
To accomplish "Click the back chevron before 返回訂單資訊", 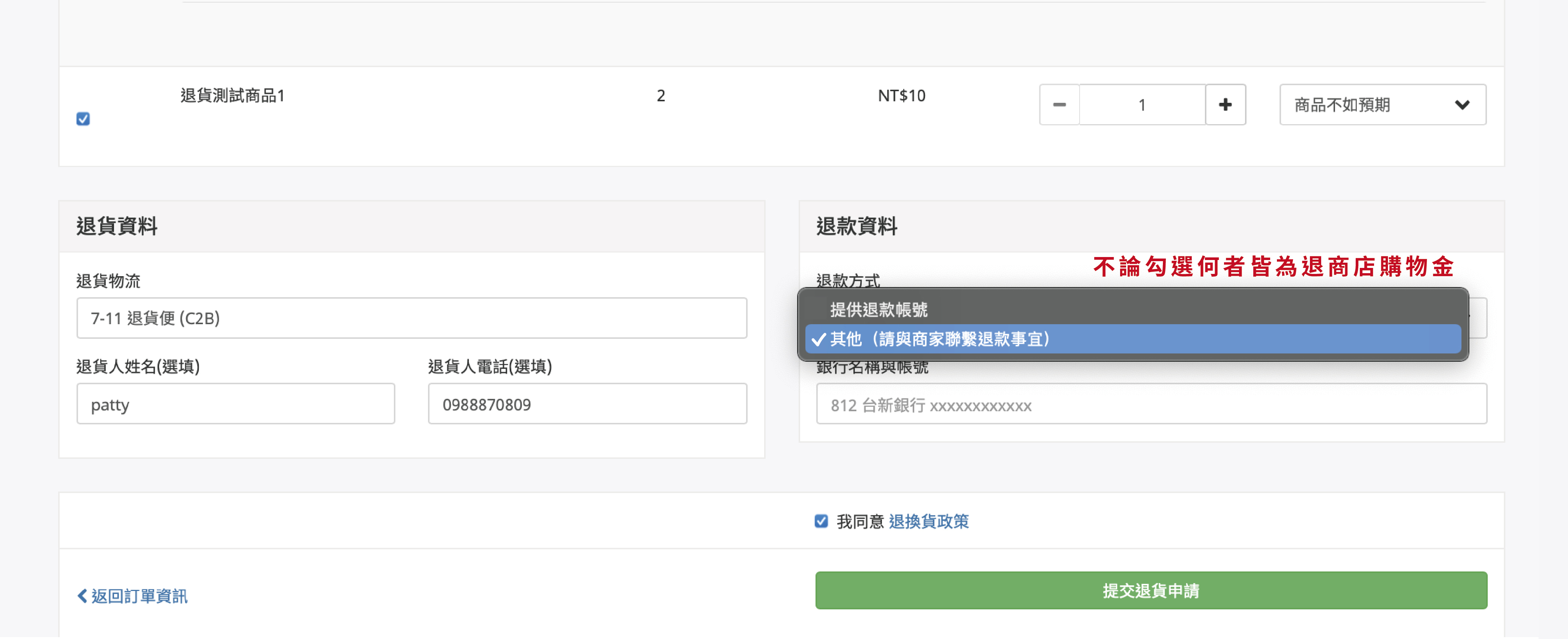I will [82, 596].
